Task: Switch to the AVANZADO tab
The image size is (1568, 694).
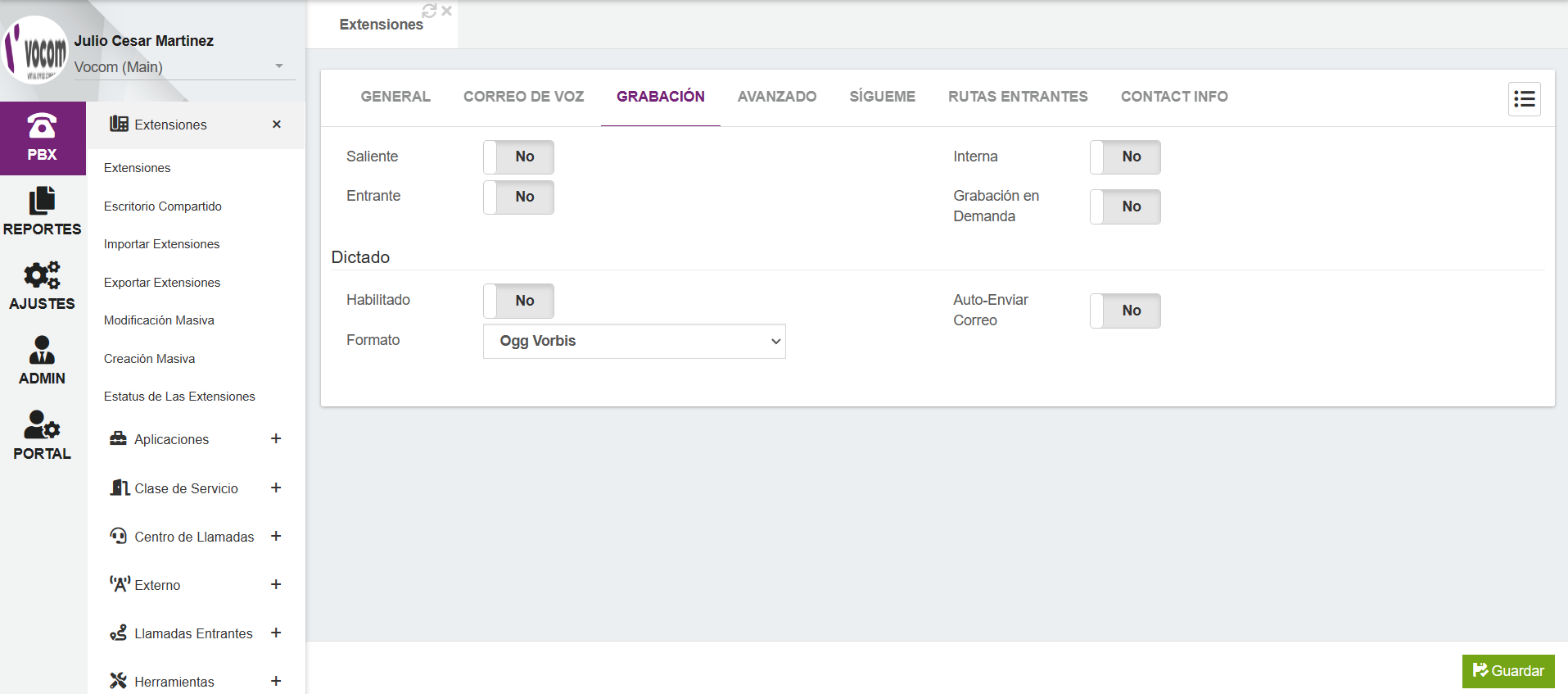Action: [x=777, y=97]
